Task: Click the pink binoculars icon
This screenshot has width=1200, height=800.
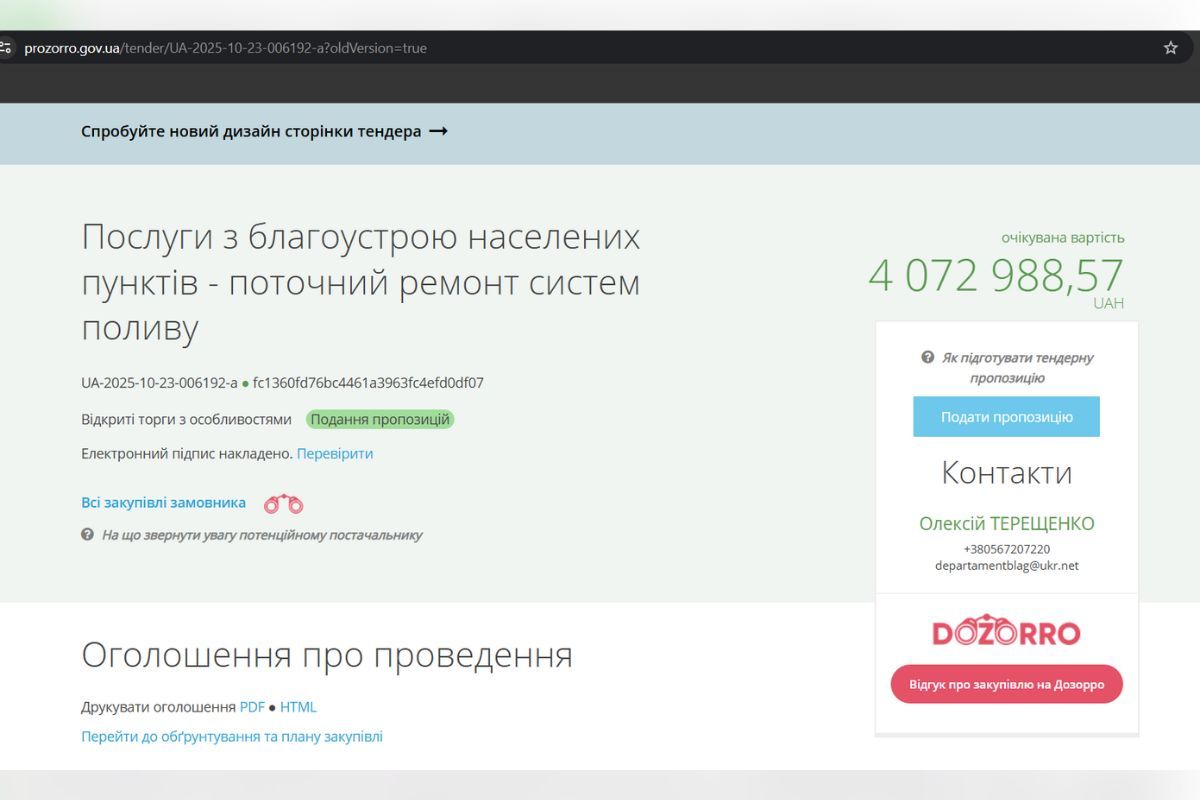Action: (x=283, y=504)
